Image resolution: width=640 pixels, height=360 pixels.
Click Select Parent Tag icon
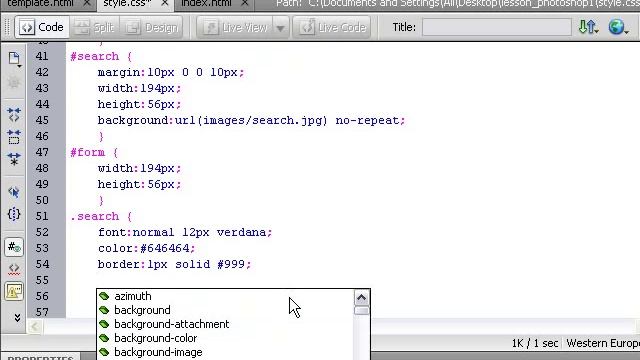point(14,192)
